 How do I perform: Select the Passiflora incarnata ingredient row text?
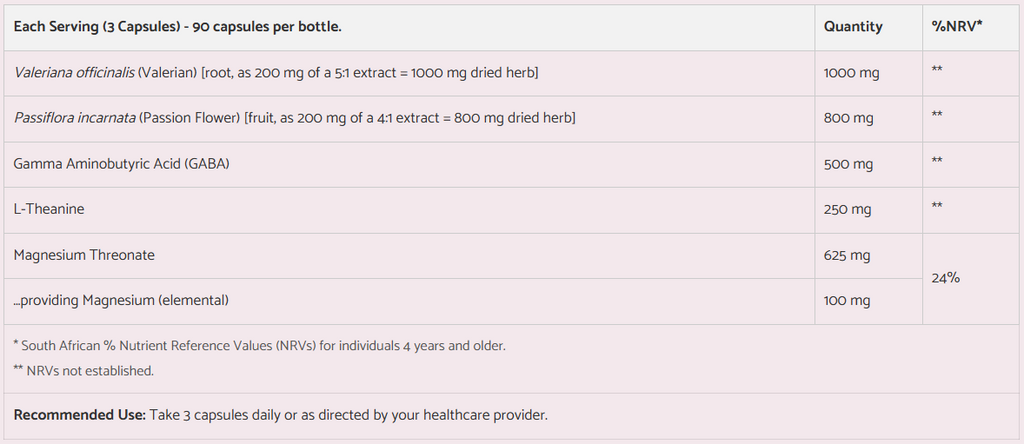(x=294, y=118)
